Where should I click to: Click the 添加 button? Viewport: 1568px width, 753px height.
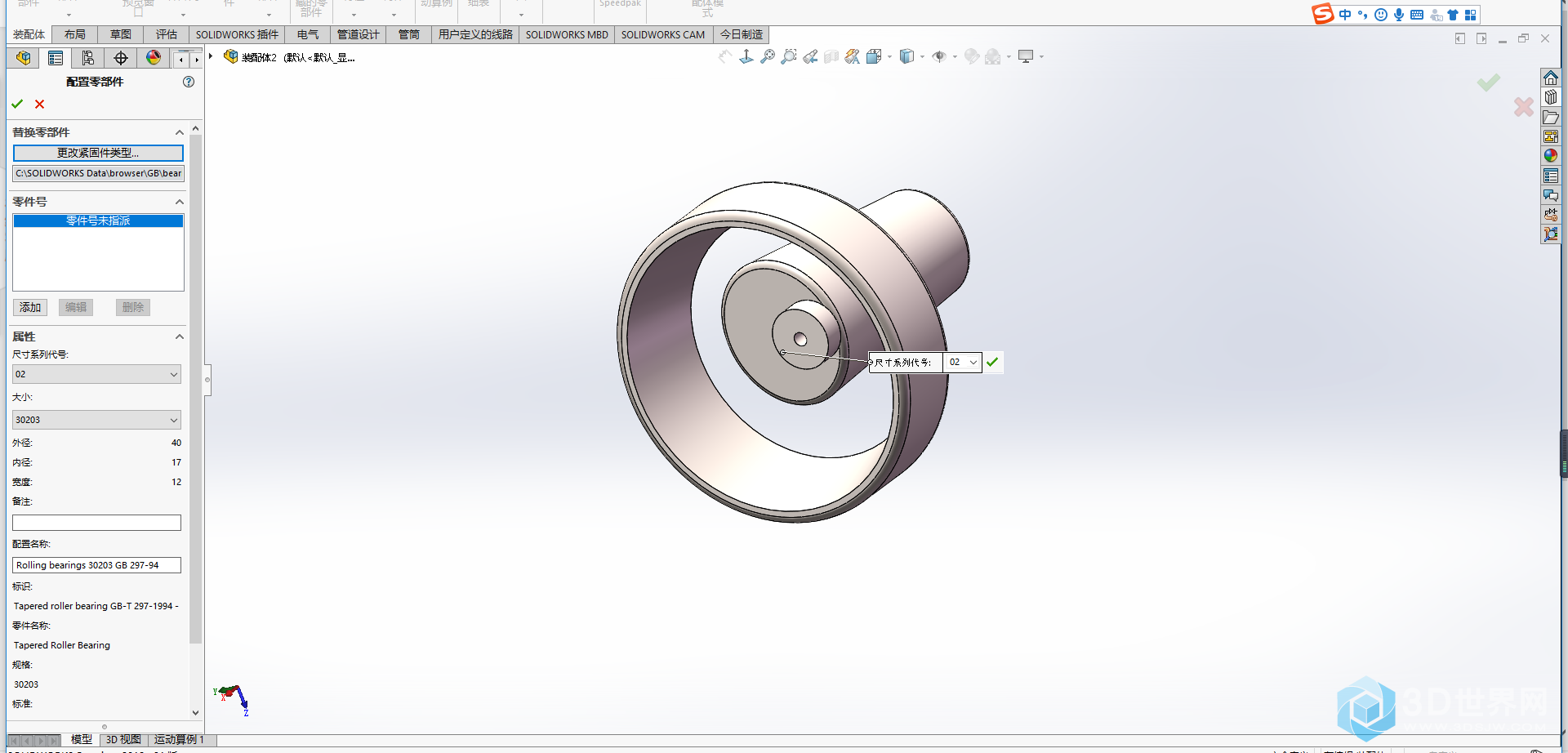[x=30, y=307]
